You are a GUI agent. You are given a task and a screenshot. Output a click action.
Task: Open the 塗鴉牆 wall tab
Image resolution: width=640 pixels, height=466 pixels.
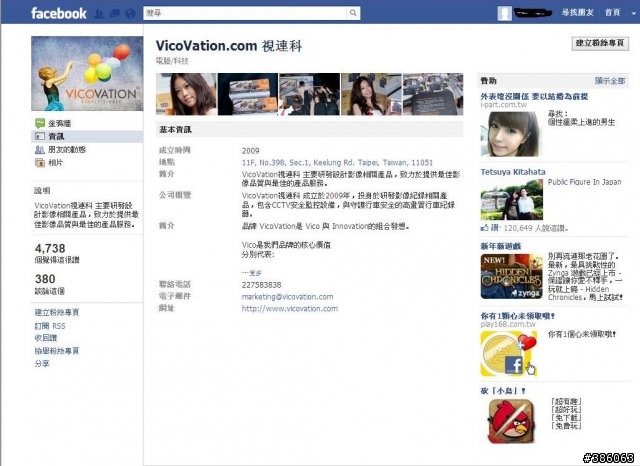pyautogui.click(x=60, y=123)
